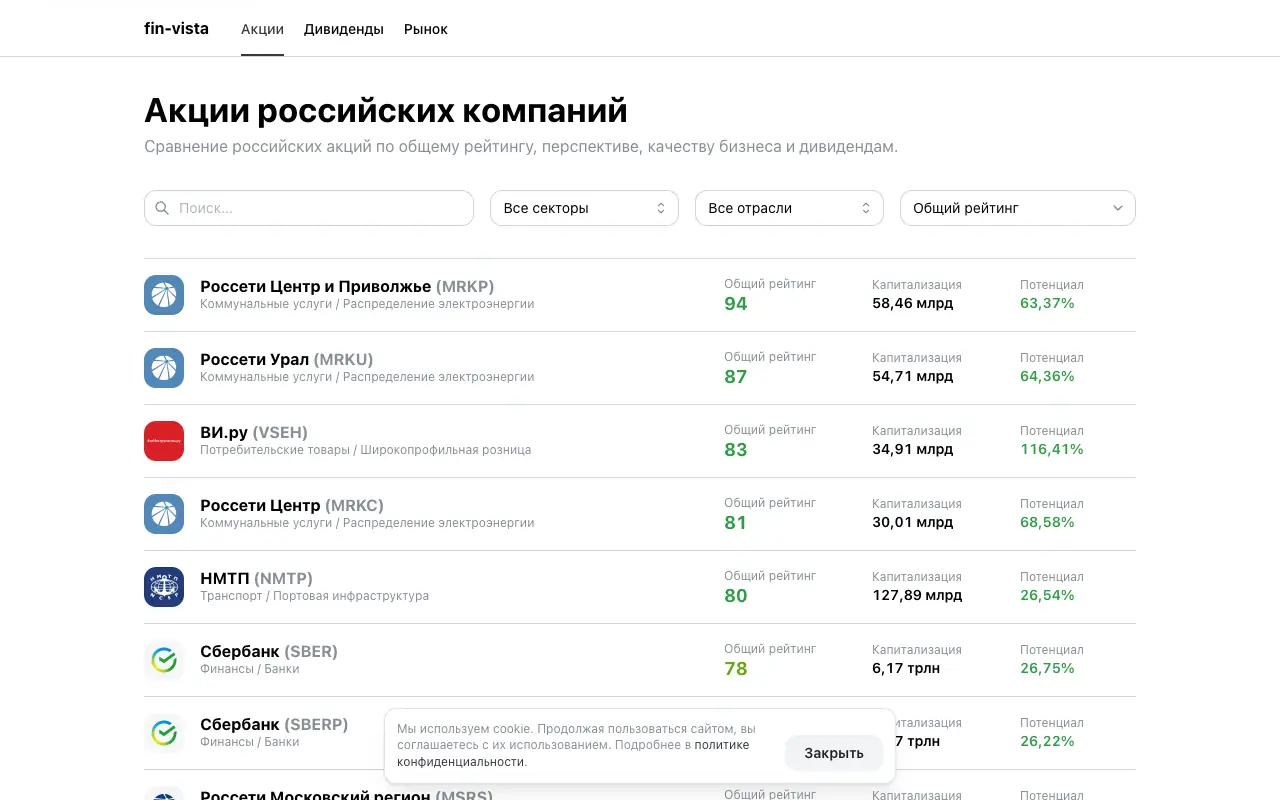Click capitalization 6,17 трлн

(906, 668)
